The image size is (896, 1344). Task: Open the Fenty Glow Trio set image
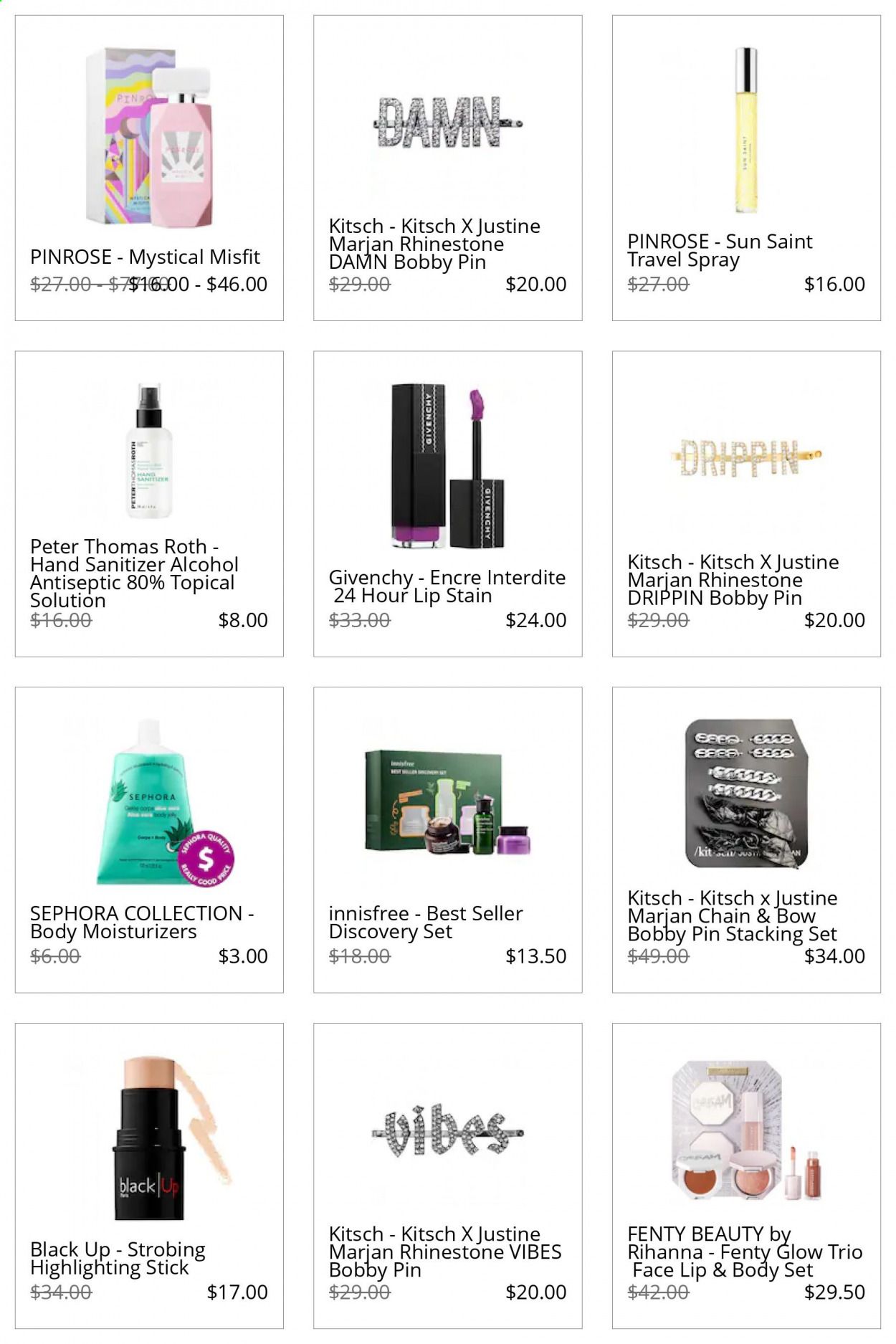746,1131
